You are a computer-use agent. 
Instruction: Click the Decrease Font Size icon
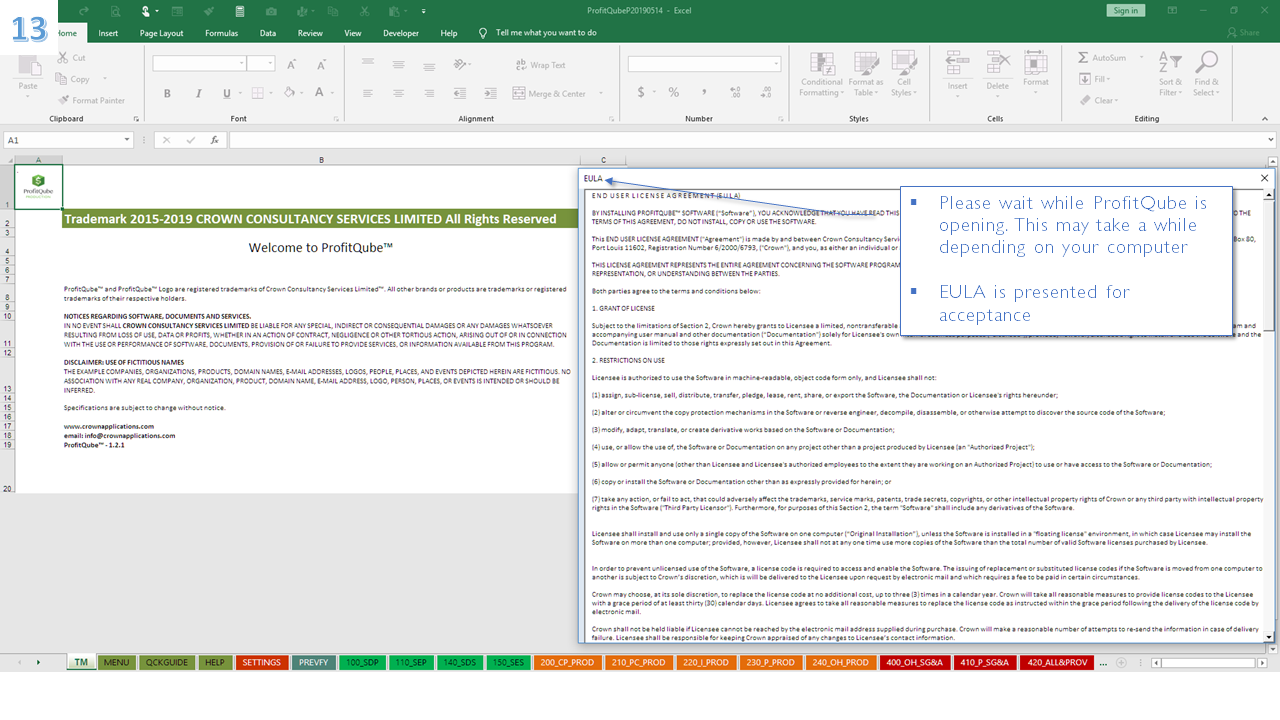coord(319,64)
